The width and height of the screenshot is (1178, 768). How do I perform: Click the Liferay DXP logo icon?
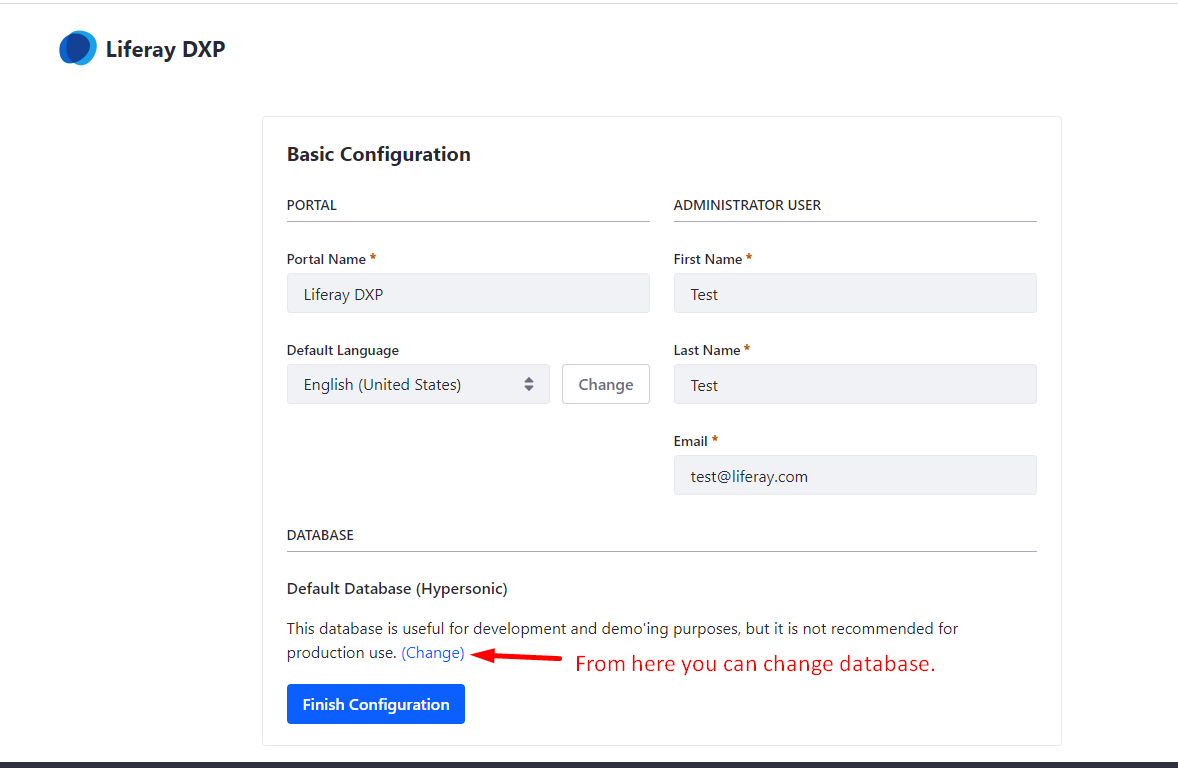click(77, 48)
